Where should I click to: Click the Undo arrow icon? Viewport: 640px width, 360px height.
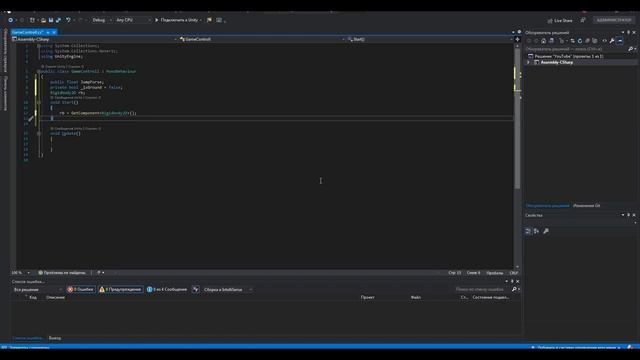click(68, 20)
